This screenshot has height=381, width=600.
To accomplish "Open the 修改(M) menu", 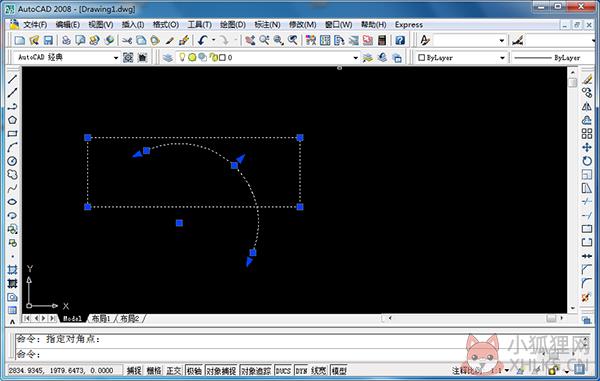I will click(302, 24).
